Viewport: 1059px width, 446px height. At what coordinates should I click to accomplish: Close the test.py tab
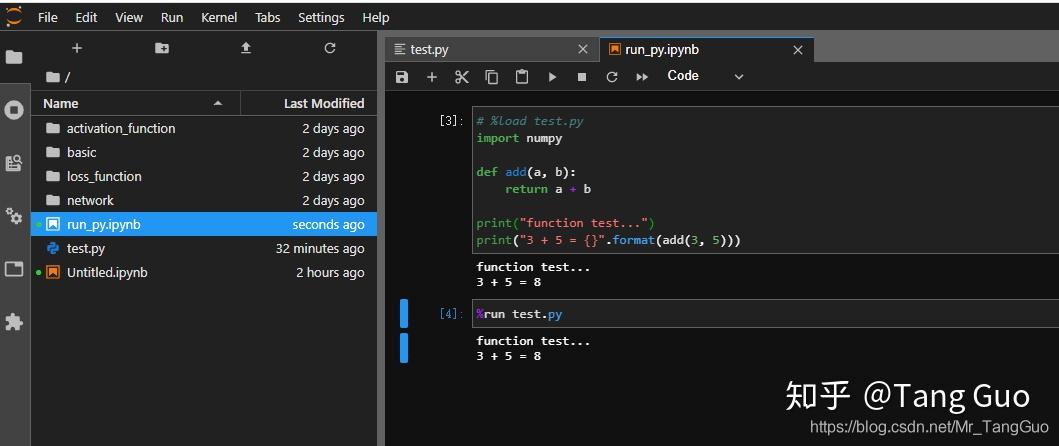pyautogui.click(x=583, y=49)
